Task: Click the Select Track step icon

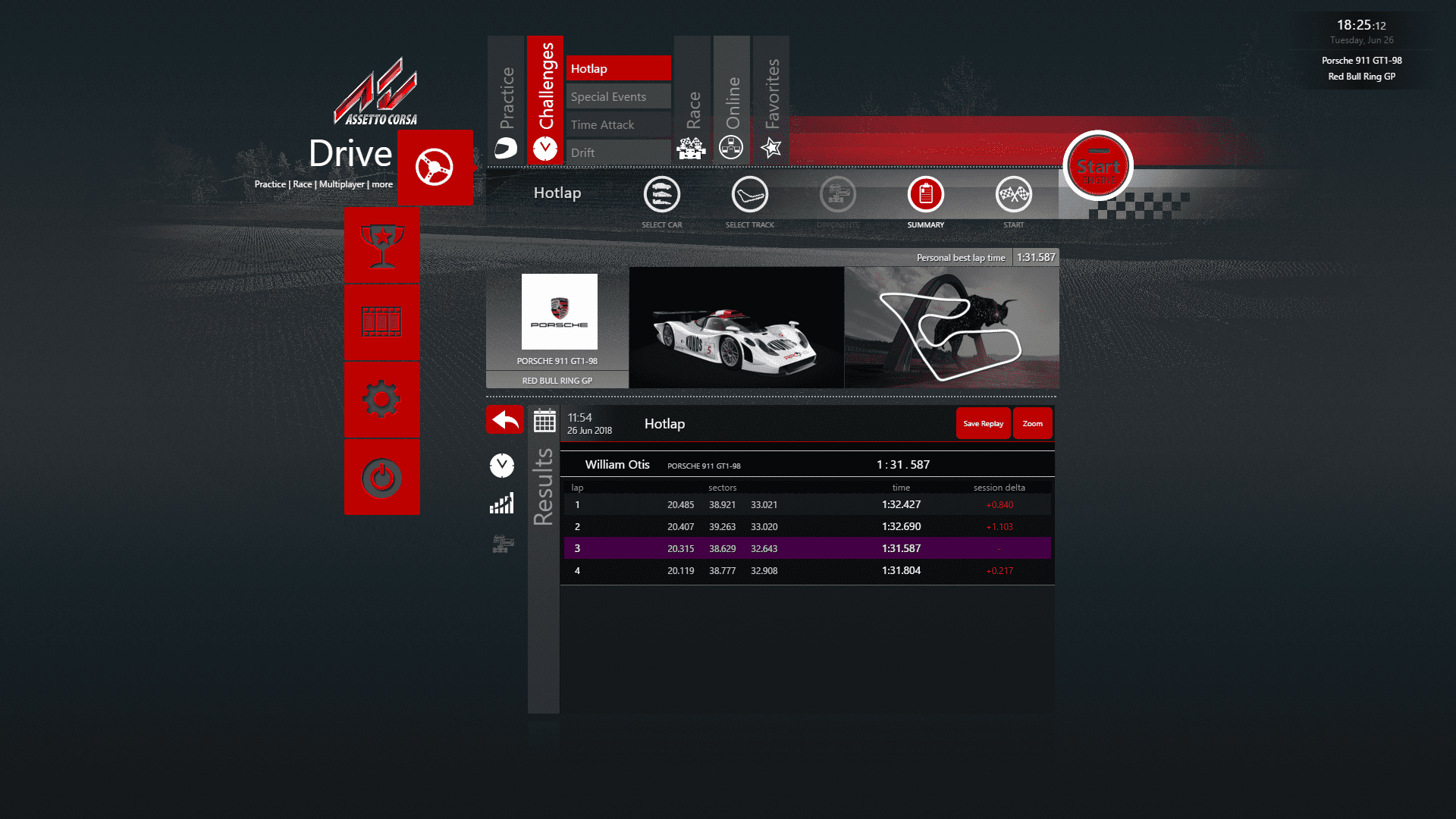Action: 750,194
